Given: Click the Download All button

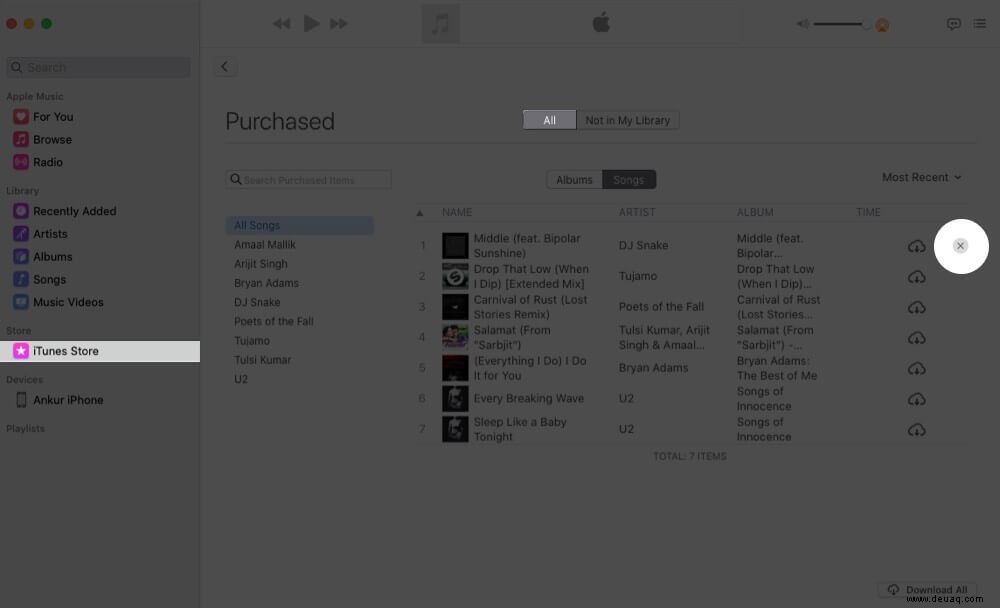Looking at the screenshot, I should tap(927, 589).
